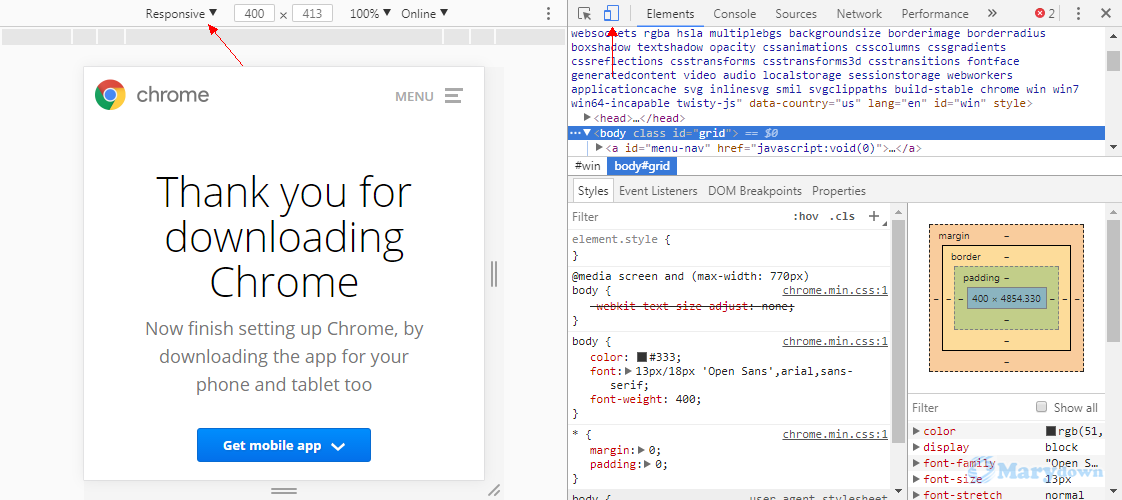The image size is (1122, 500).
Task: Click the viewport height field showing 413
Action: [313, 14]
